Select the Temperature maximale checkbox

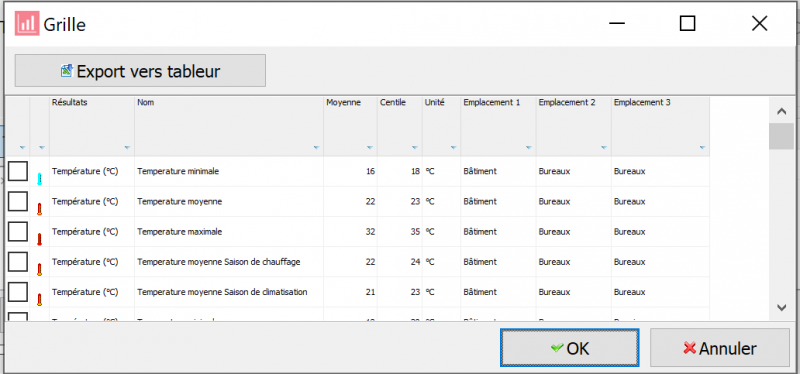(x=18, y=231)
